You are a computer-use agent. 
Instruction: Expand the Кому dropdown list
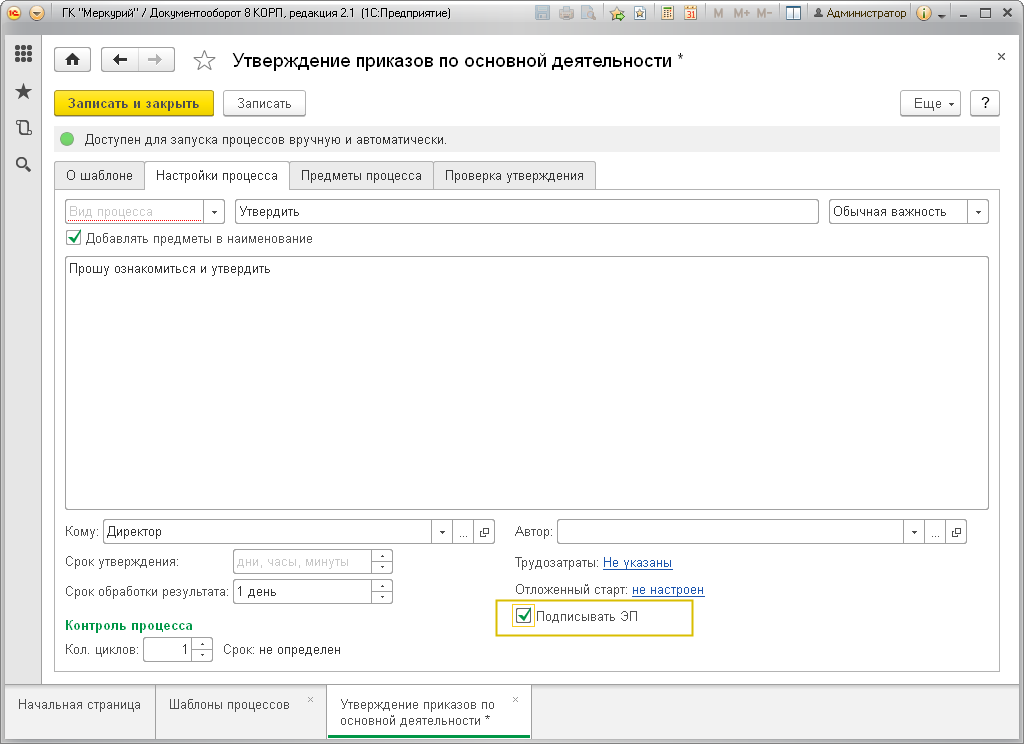pyautogui.click(x=442, y=532)
